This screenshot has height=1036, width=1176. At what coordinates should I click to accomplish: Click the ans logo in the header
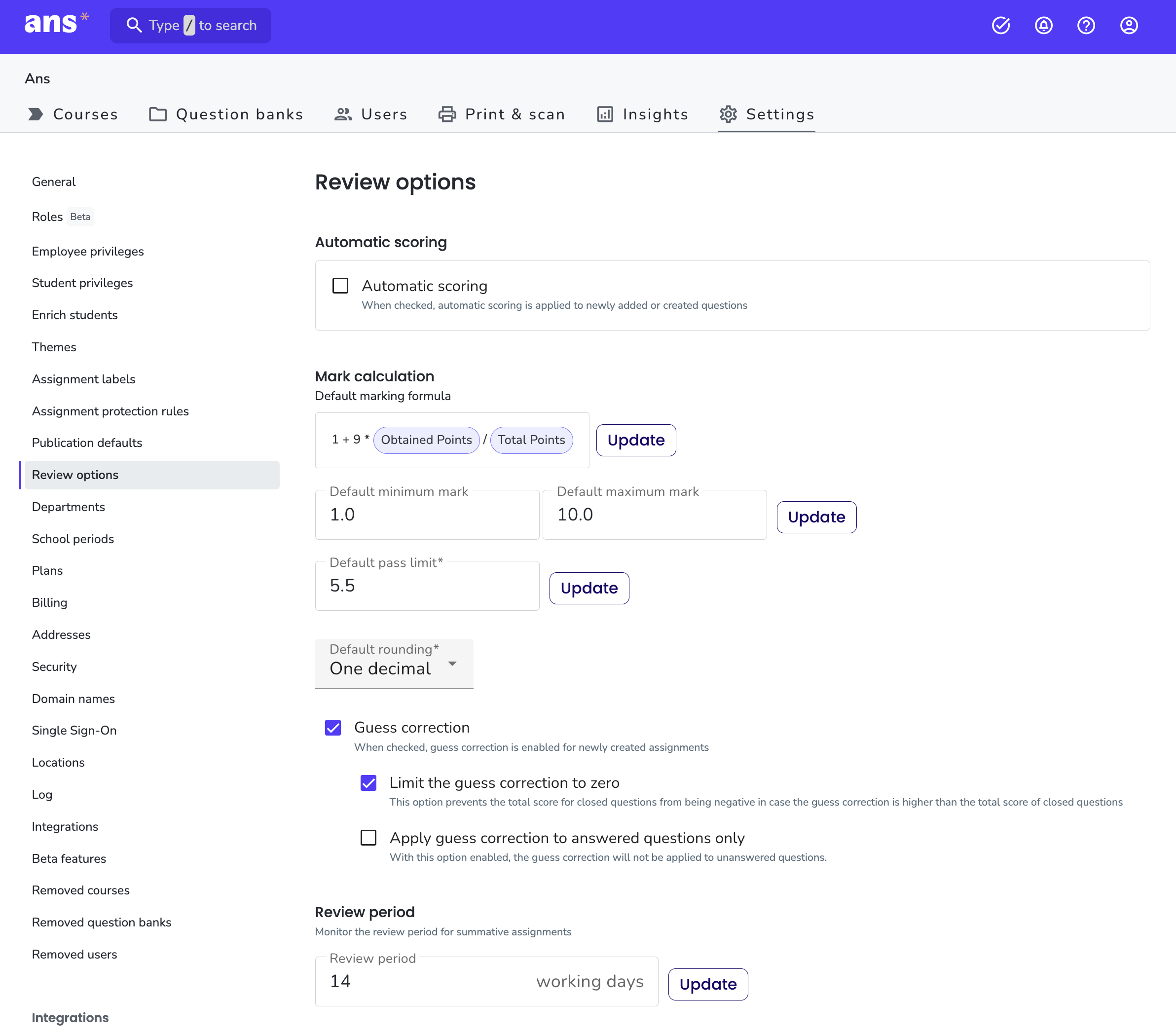coord(56,24)
